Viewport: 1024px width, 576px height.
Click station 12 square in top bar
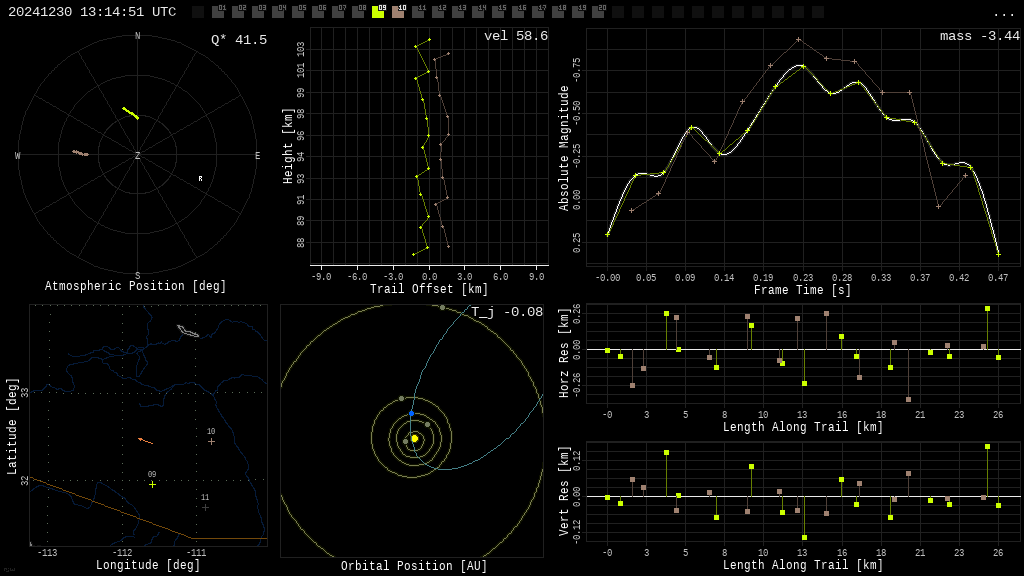(438, 12)
